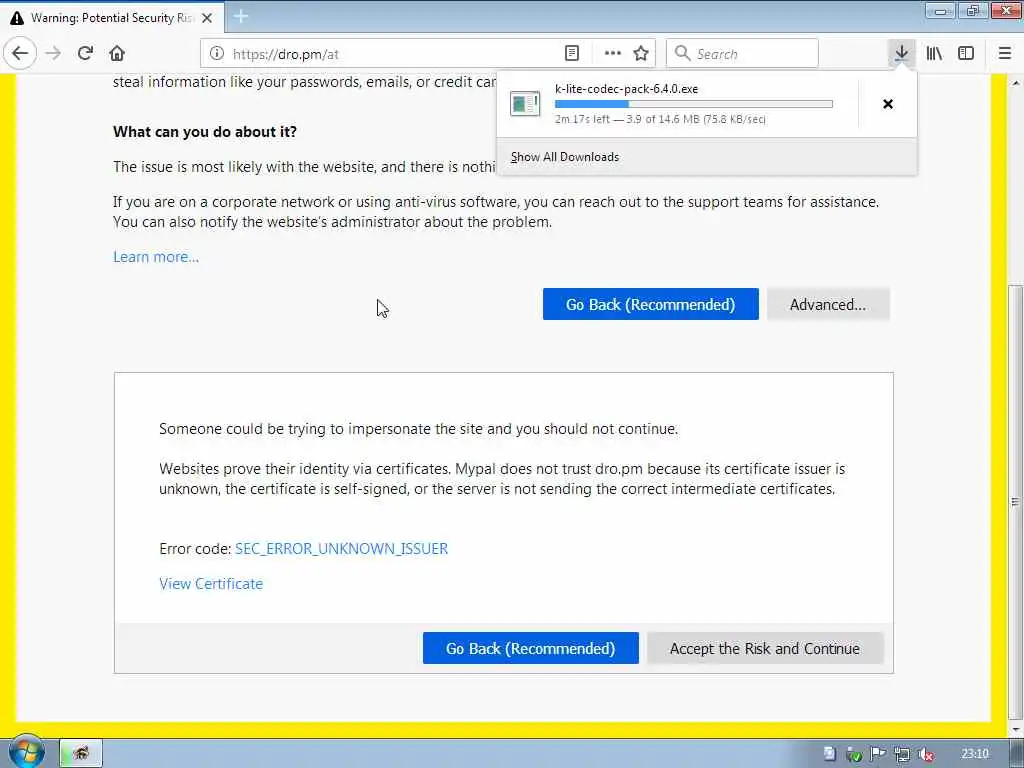Close the Warning: Potential Security Risk tab
This screenshot has height=768, width=1024.
pos(207,18)
